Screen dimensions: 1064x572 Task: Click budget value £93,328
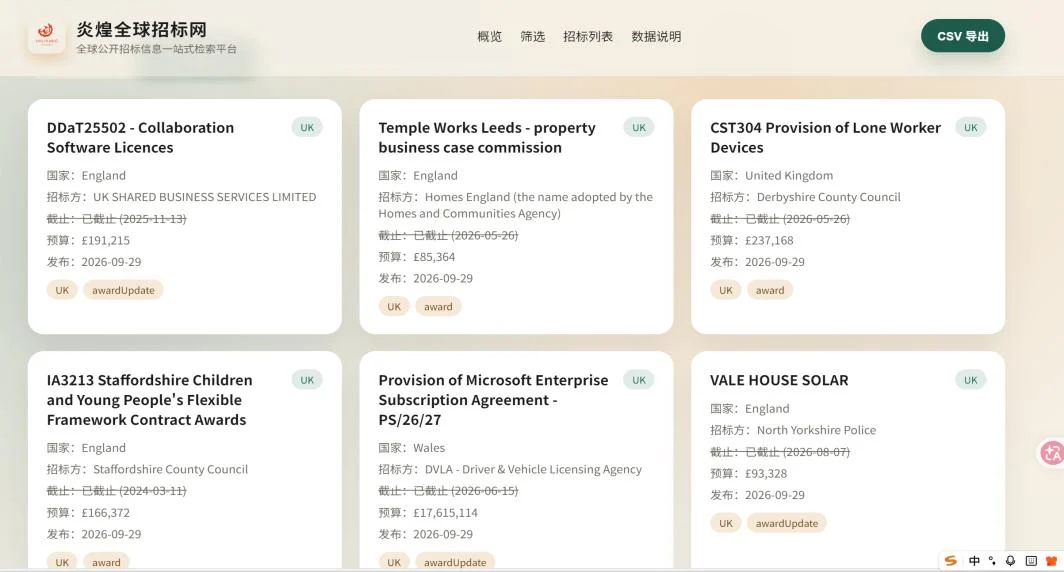tap(767, 474)
